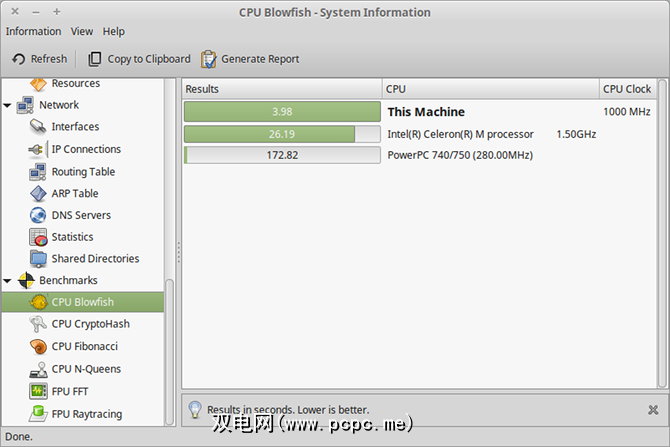Click the IP Connections plug icon
670x447 pixels.
[x=36, y=149]
